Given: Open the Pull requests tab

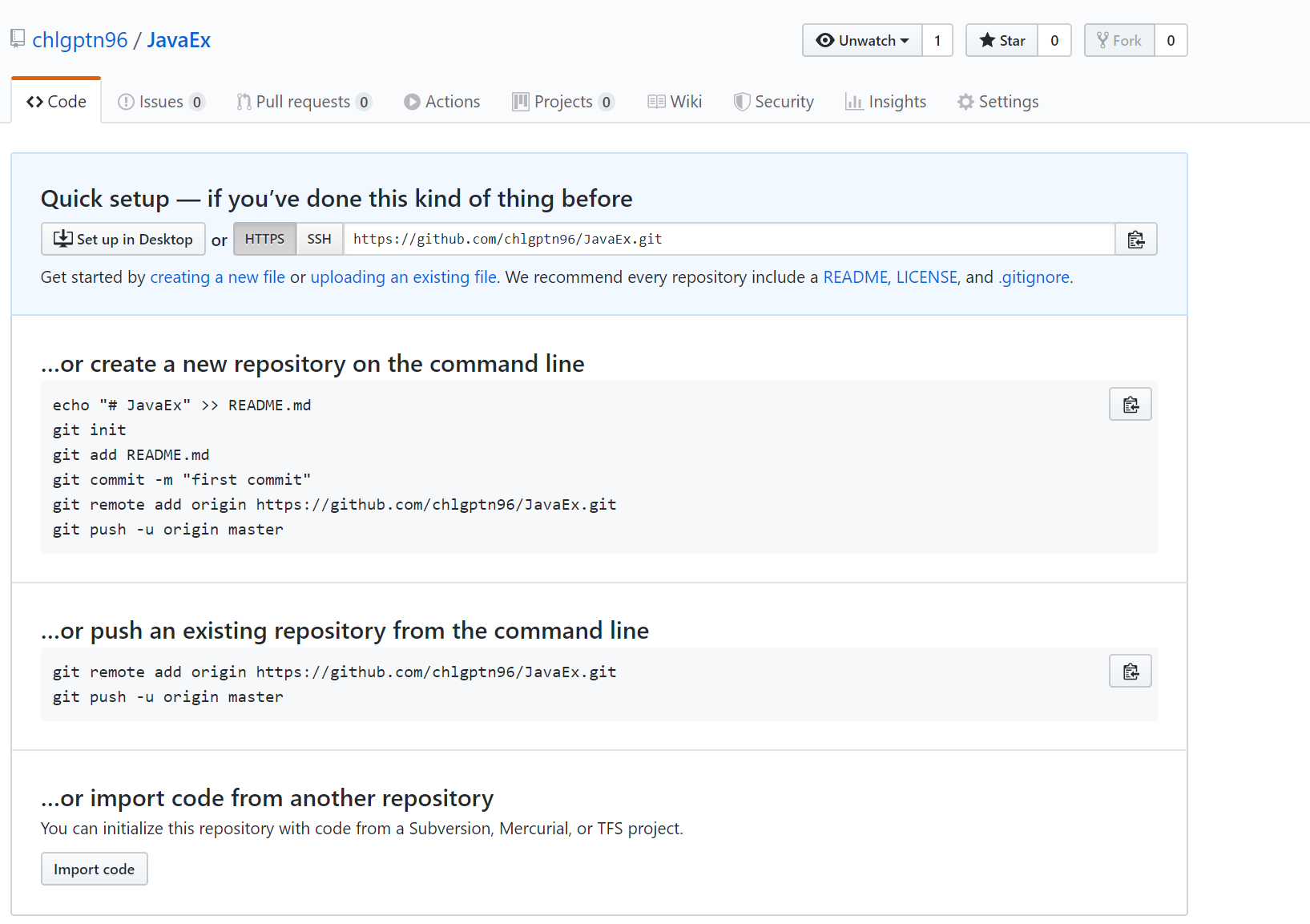Looking at the screenshot, I should pyautogui.click(x=304, y=102).
